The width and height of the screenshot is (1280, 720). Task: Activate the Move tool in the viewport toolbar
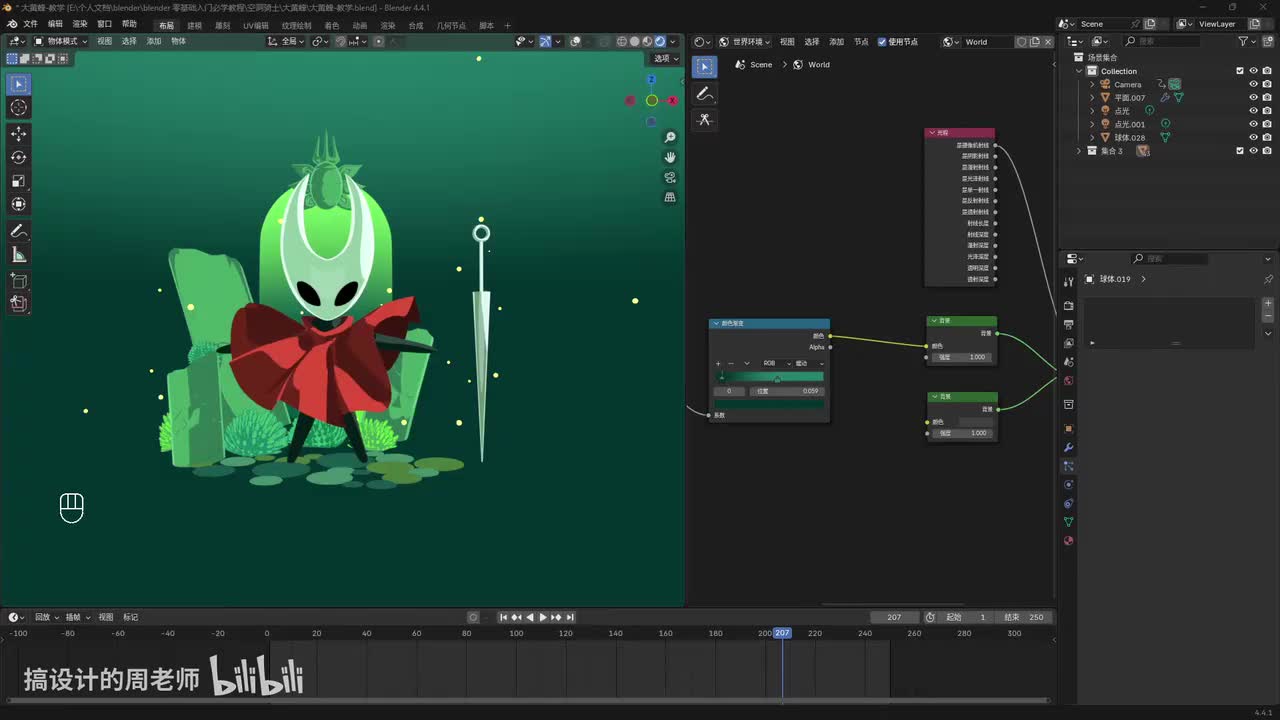point(19,134)
